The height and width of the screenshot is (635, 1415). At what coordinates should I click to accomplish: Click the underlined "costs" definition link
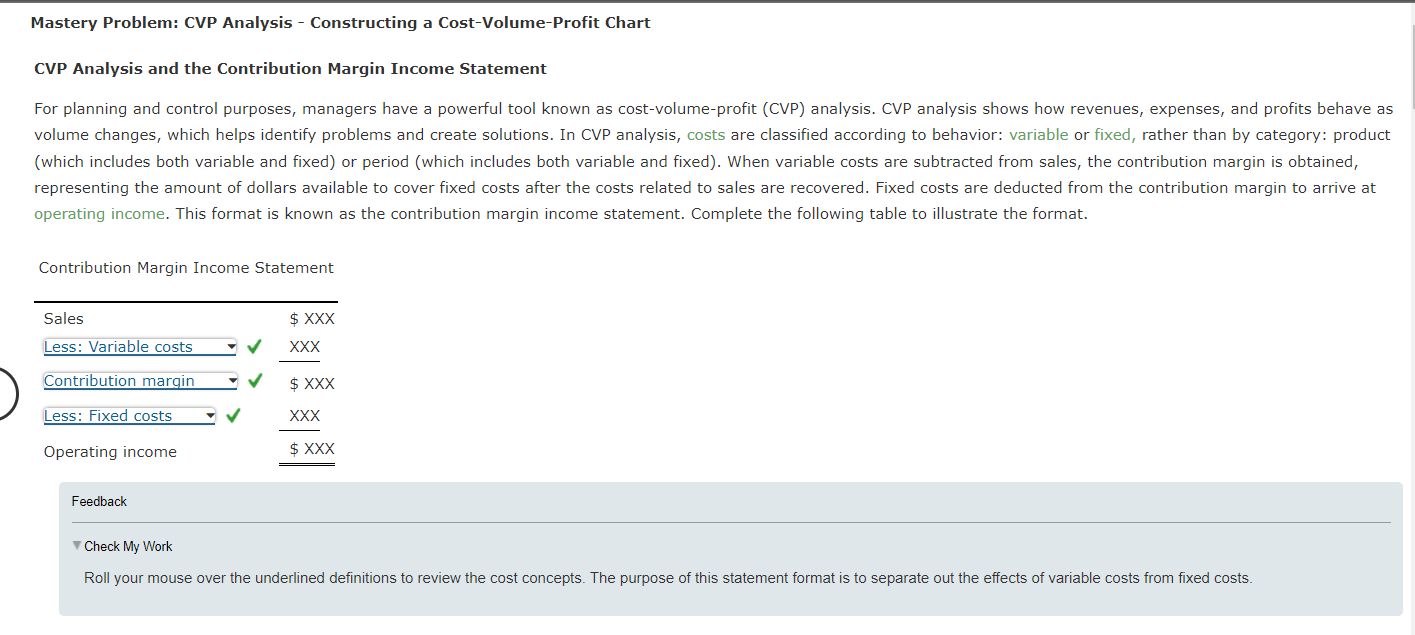pyautogui.click(x=707, y=134)
